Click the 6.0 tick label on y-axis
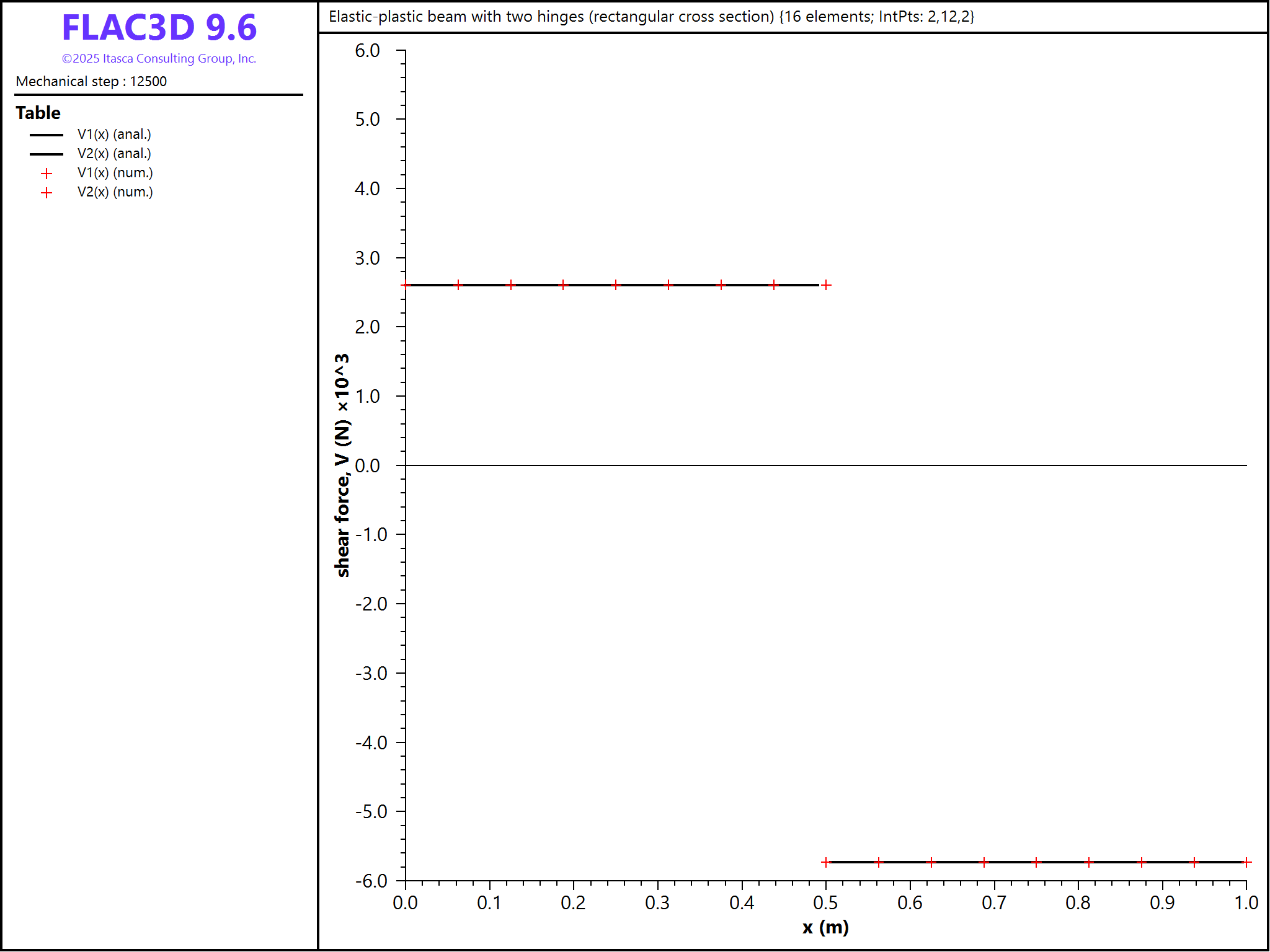This screenshot has width=1270, height=952. [x=367, y=51]
